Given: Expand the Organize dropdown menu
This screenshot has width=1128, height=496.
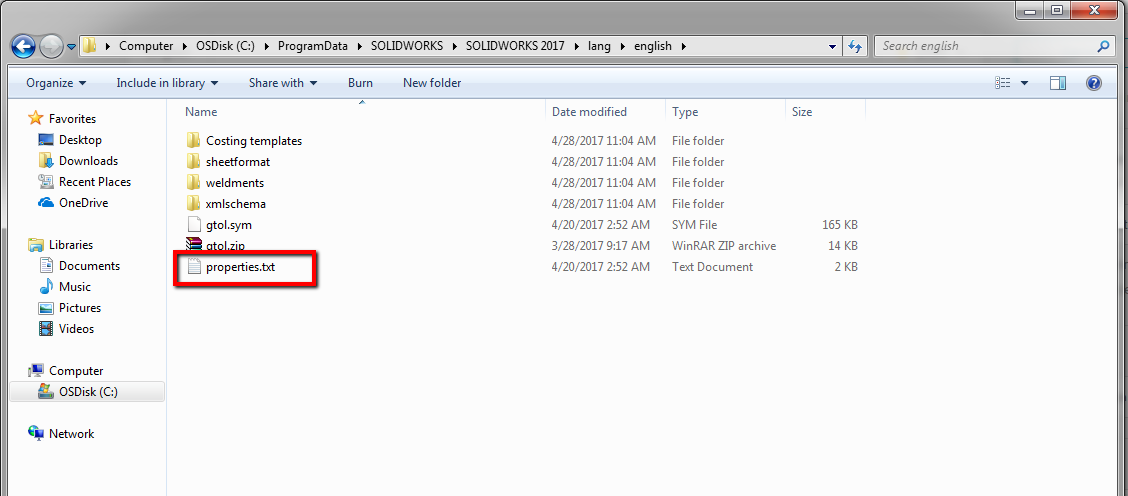Looking at the screenshot, I should (56, 83).
